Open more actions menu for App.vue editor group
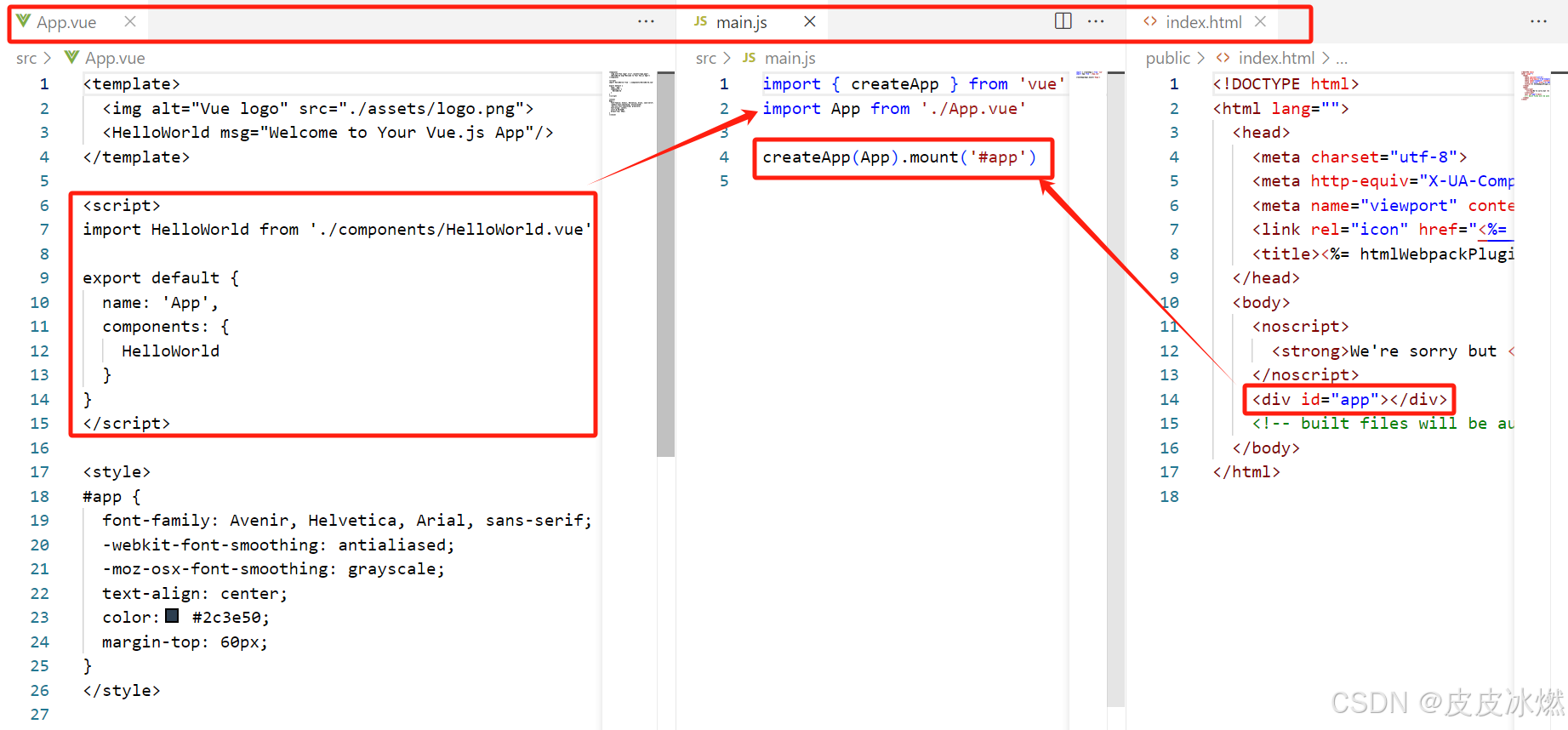 pyautogui.click(x=646, y=21)
